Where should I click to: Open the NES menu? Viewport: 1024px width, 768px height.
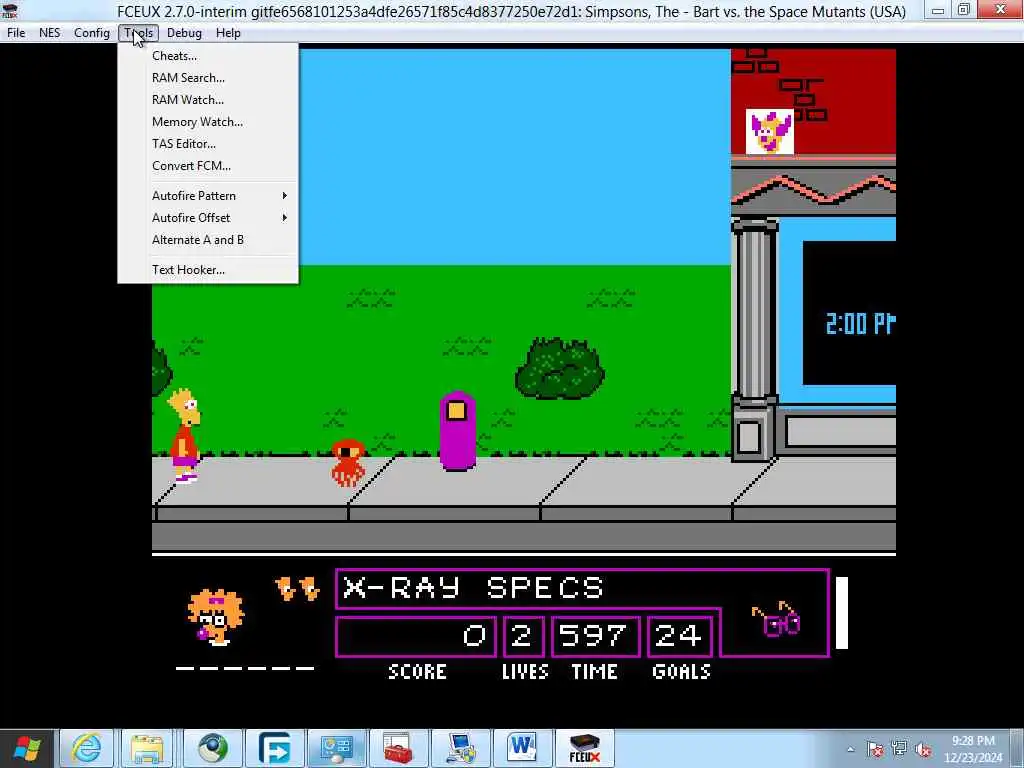tap(50, 33)
